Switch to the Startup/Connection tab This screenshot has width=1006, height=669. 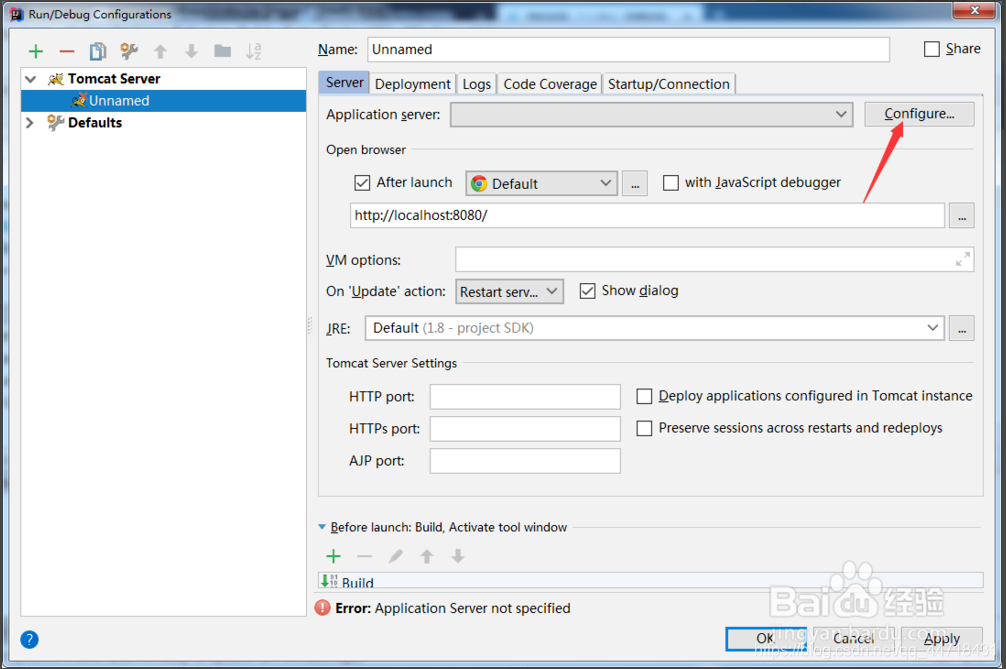(669, 84)
